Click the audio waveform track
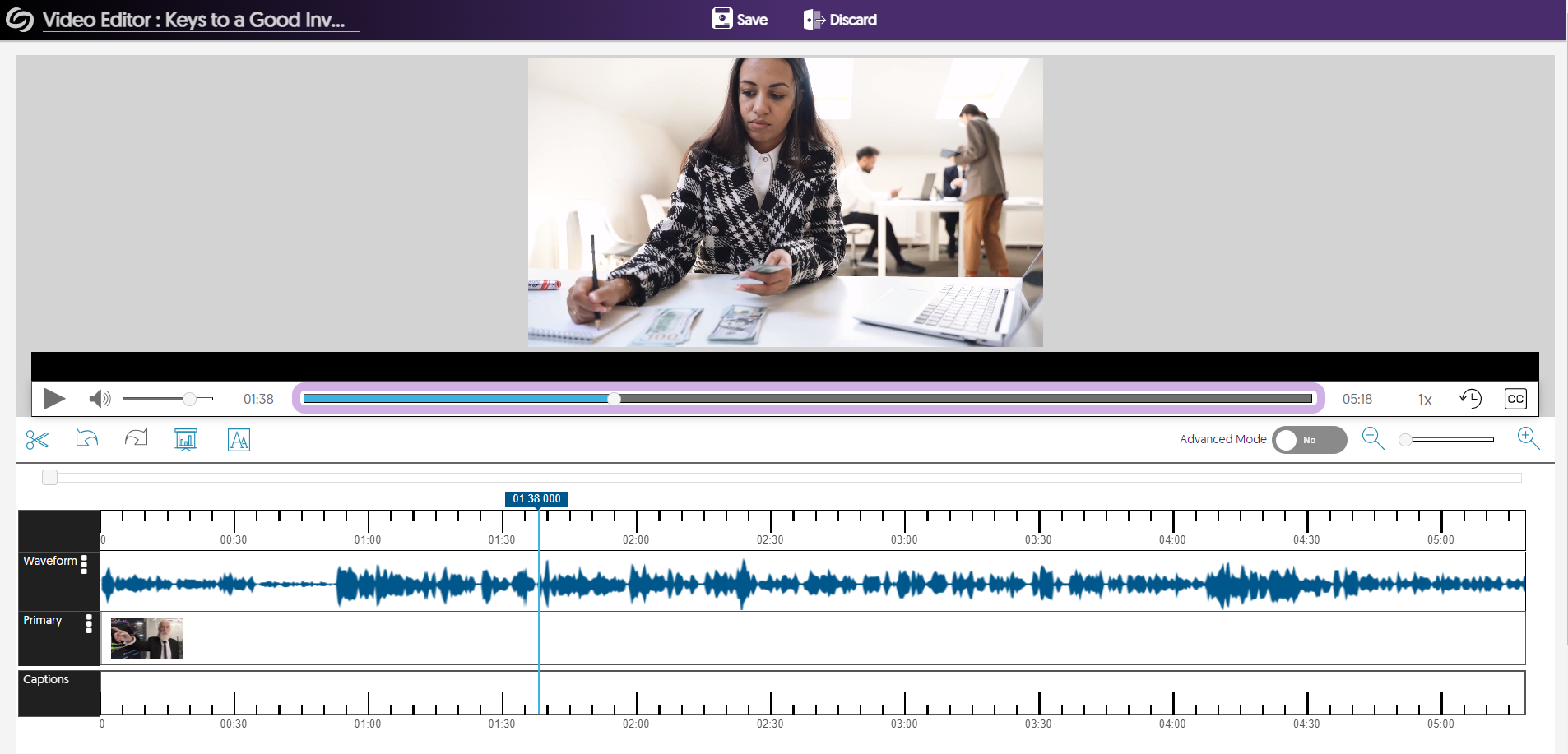 coord(813,582)
